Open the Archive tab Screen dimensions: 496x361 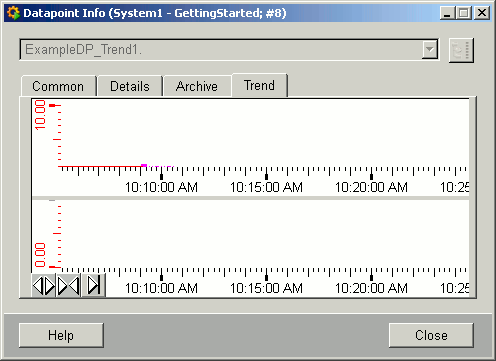pos(197,86)
